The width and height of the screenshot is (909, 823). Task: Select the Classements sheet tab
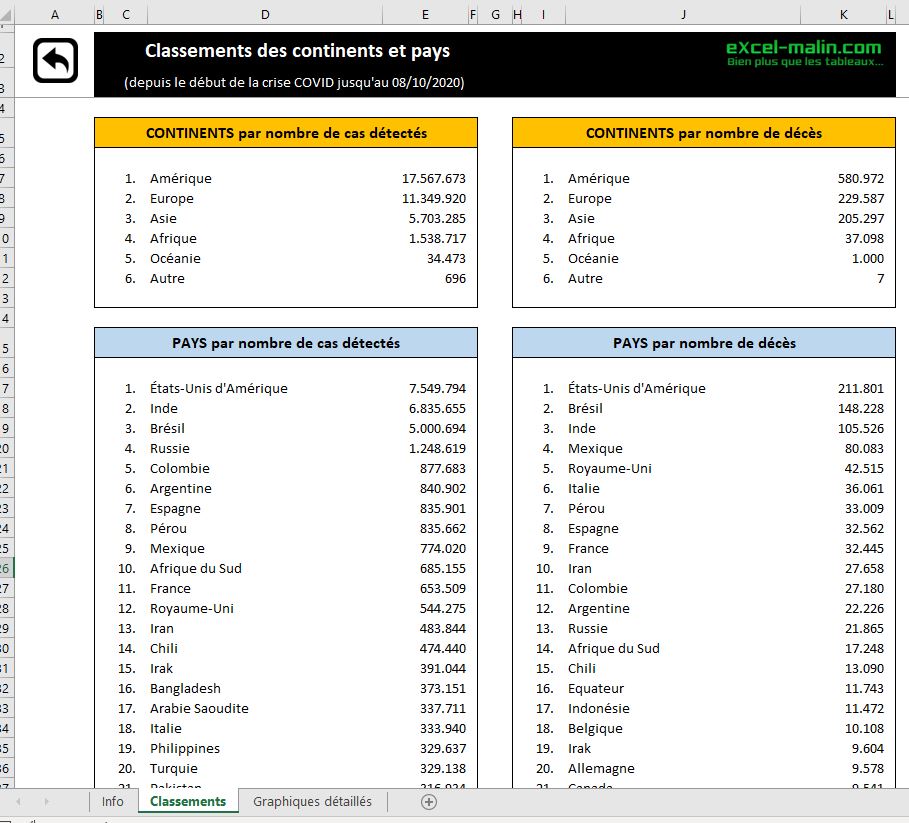point(188,801)
